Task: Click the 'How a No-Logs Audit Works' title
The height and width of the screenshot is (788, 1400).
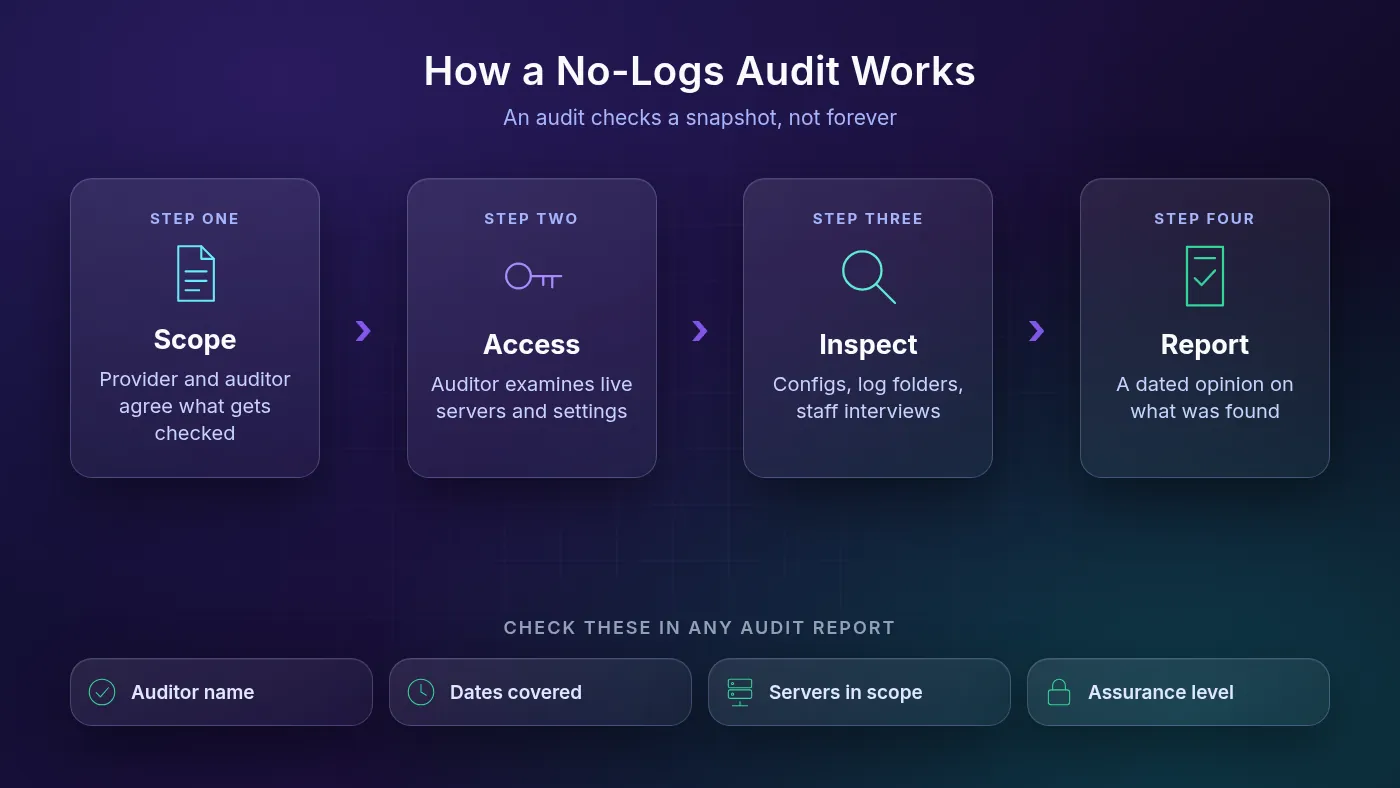Action: [x=700, y=71]
